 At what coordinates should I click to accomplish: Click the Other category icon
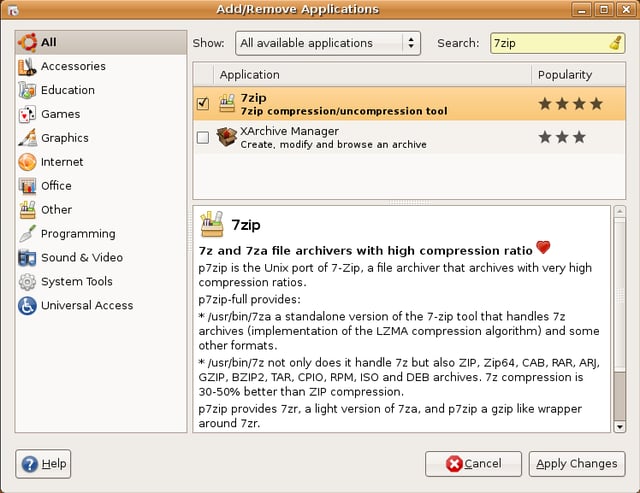pyautogui.click(x=27, y=210)
